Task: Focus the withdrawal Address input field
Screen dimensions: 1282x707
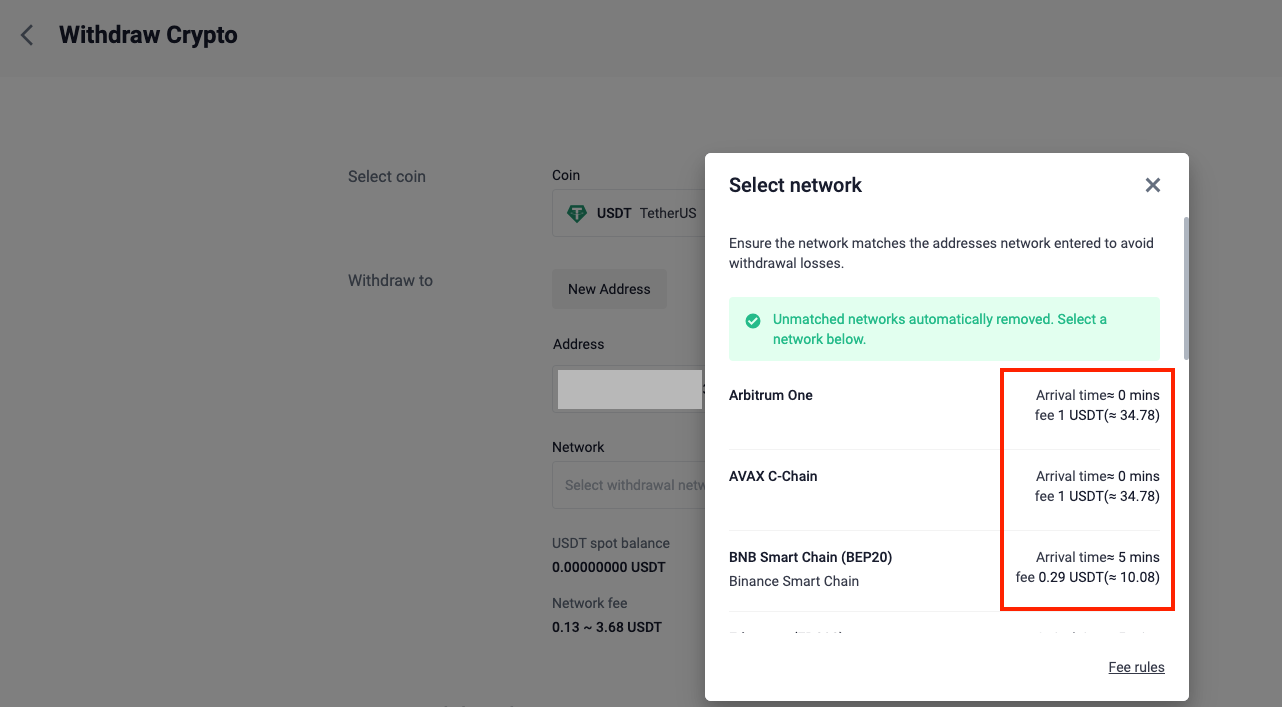Action: click(629, 389)
